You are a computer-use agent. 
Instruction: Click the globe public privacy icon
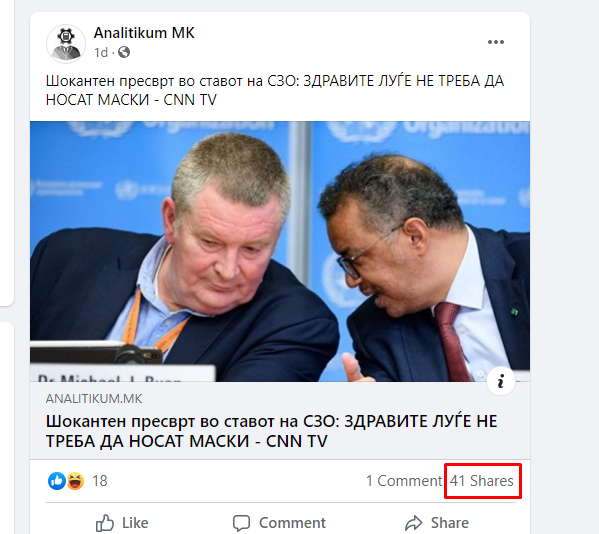pyautogui.click(x=124, y=52)
